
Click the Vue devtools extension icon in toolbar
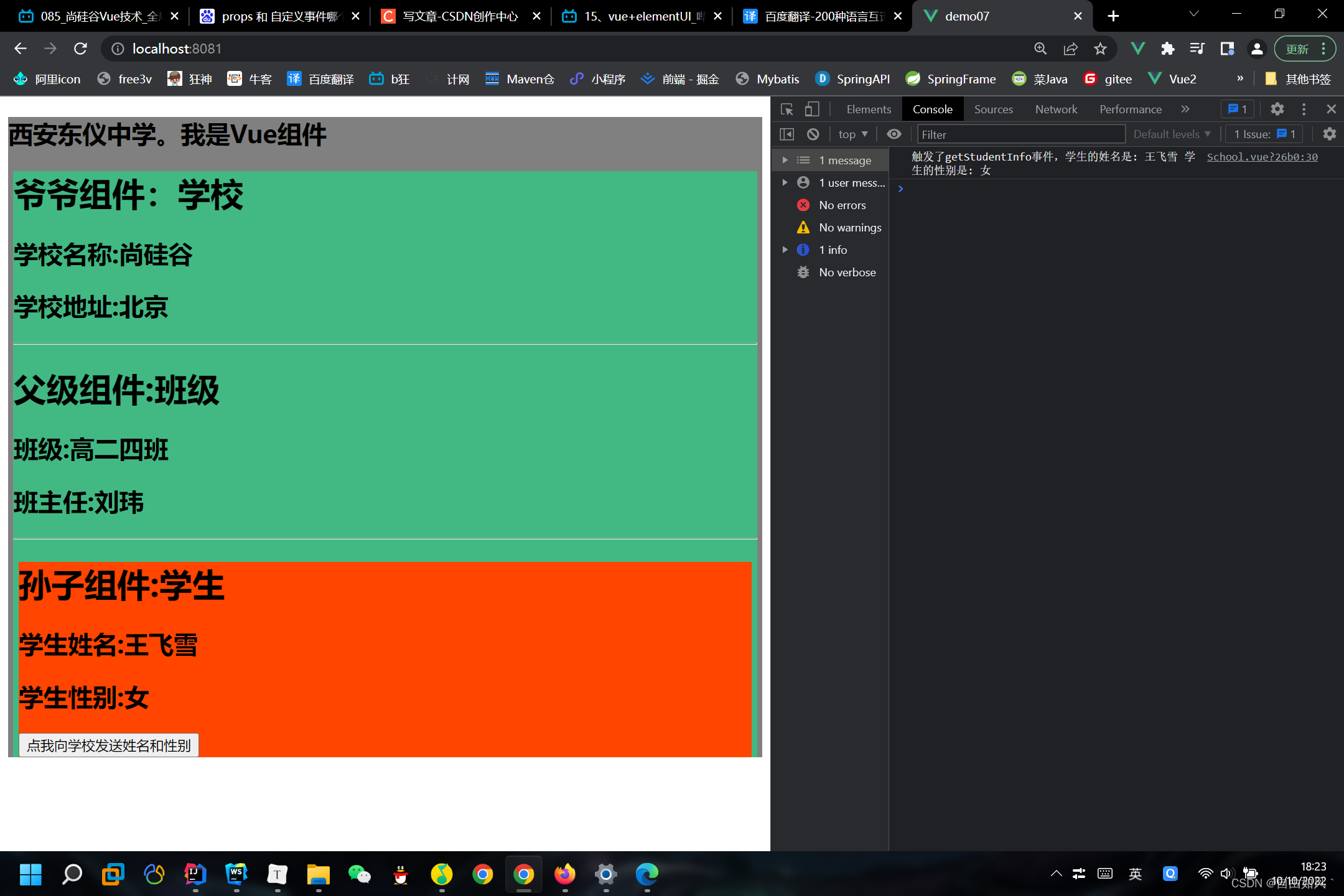click(x=1138, y=48)
